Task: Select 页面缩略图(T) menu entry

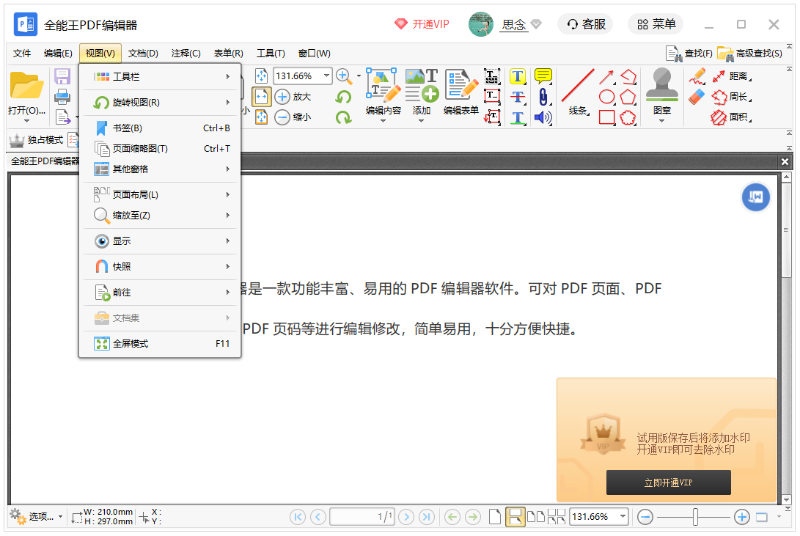Action: pos(160,148)
